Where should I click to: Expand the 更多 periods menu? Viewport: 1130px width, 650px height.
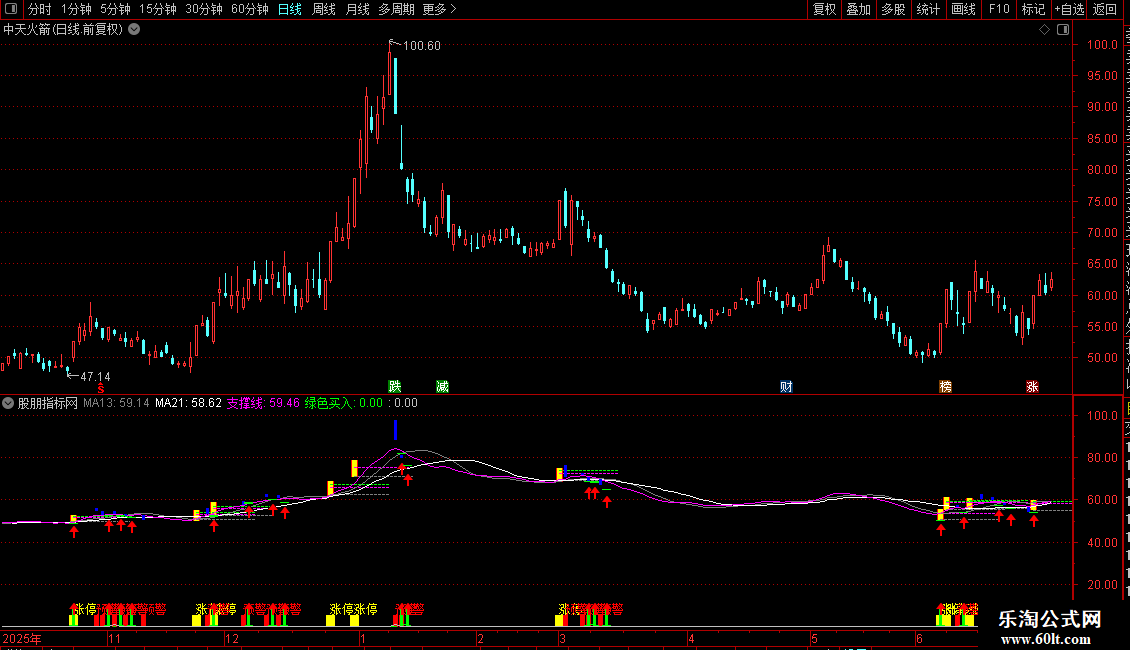coord(439,9)
